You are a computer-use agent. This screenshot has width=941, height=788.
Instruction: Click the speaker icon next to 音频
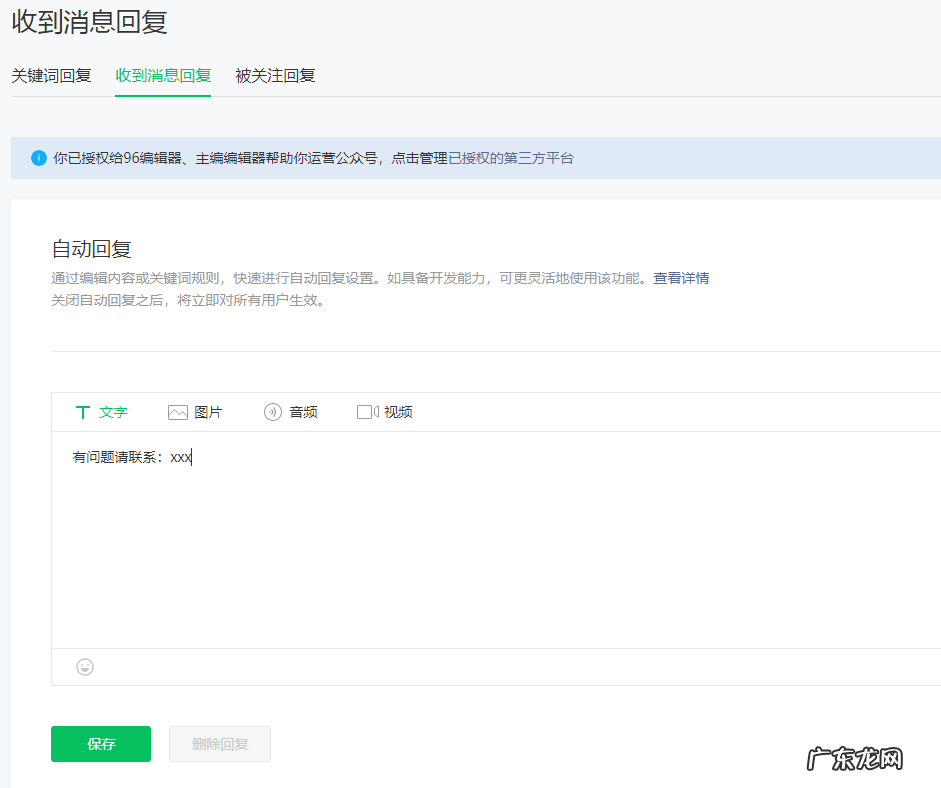coord(271,411)
